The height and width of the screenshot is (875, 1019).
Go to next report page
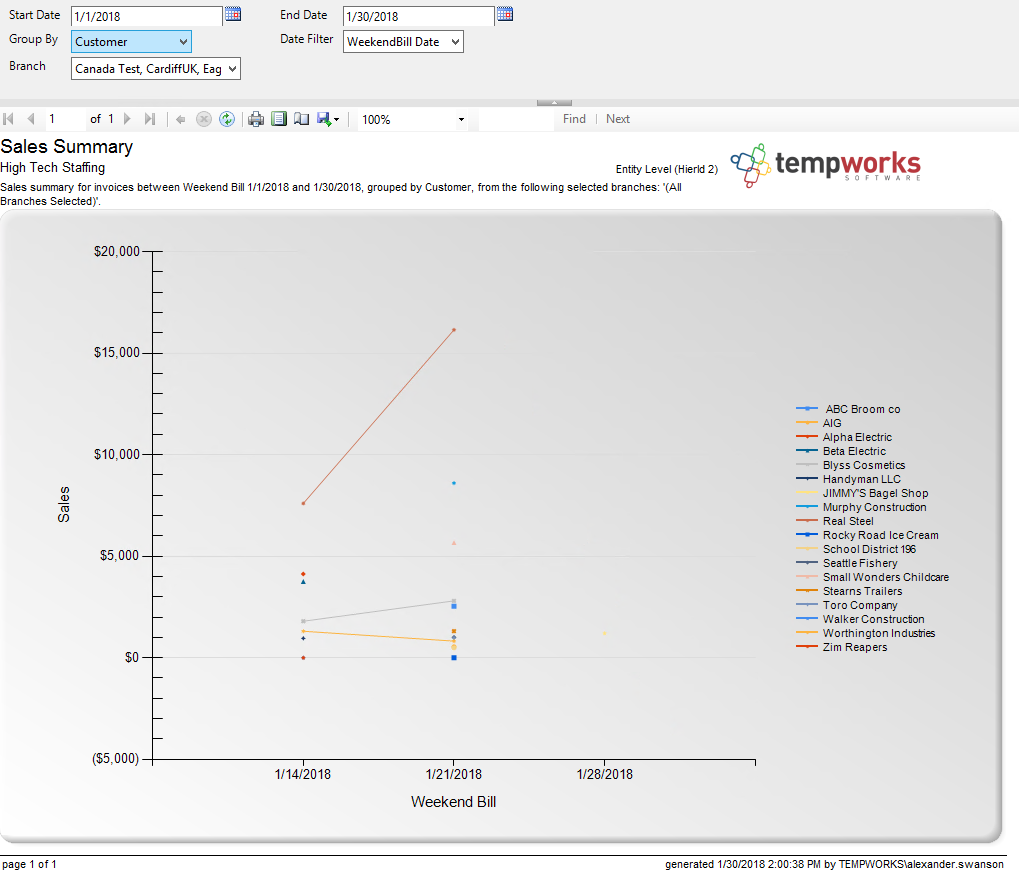tap(127, 119)
